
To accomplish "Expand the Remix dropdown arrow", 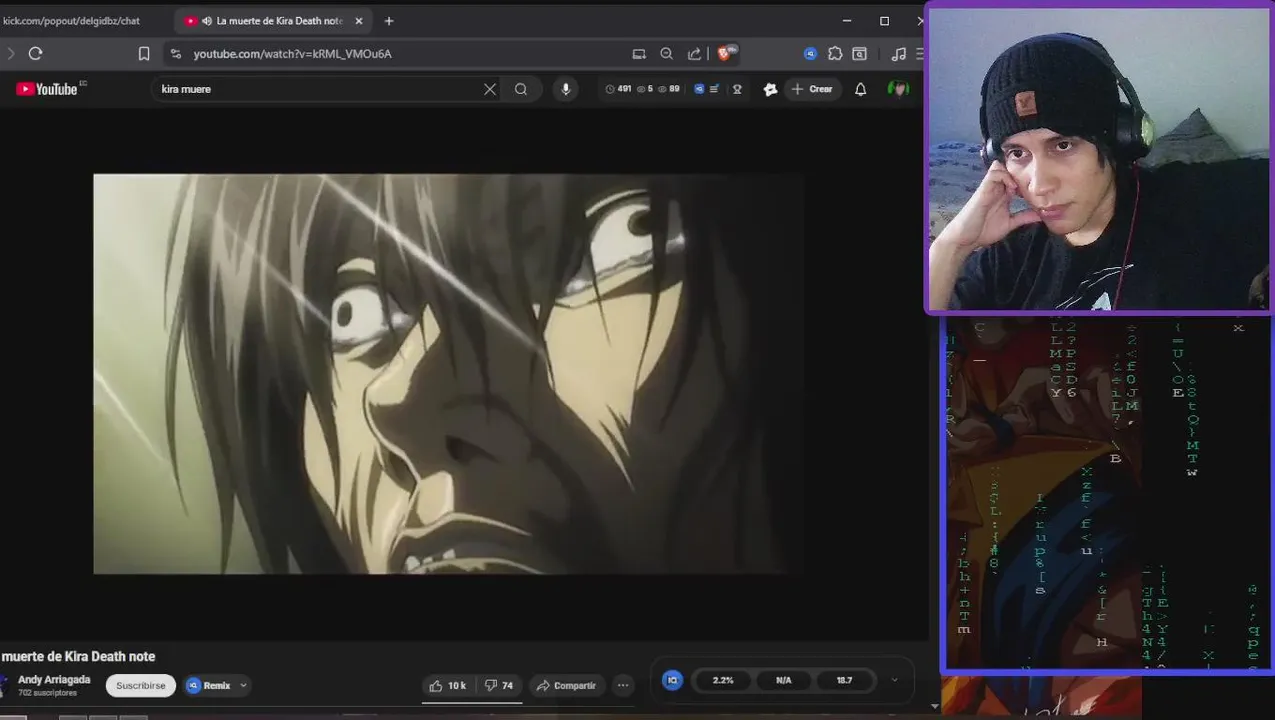I will (243, 685).
